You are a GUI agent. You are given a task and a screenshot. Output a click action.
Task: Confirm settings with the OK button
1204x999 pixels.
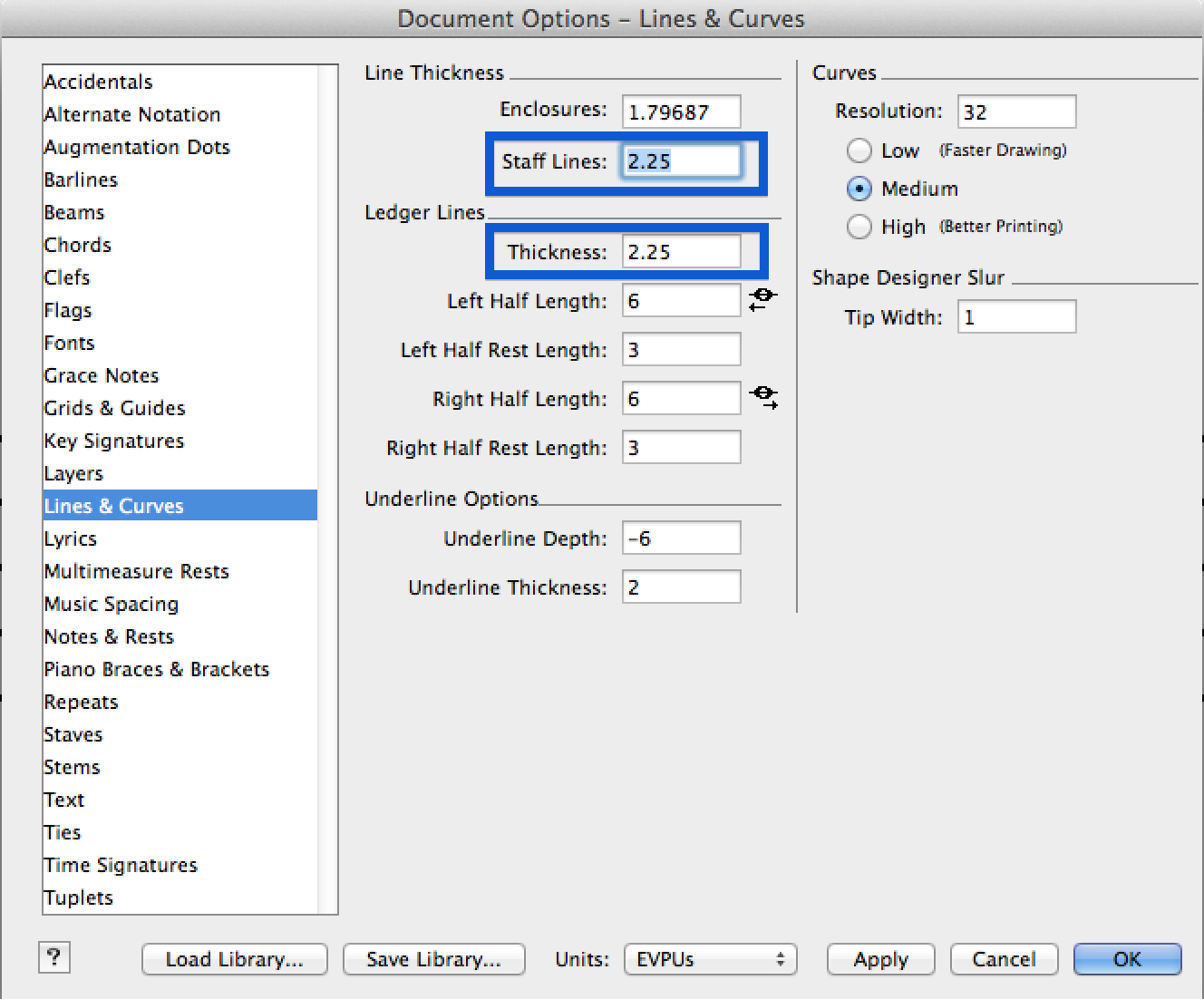(x=1127, y=959)
